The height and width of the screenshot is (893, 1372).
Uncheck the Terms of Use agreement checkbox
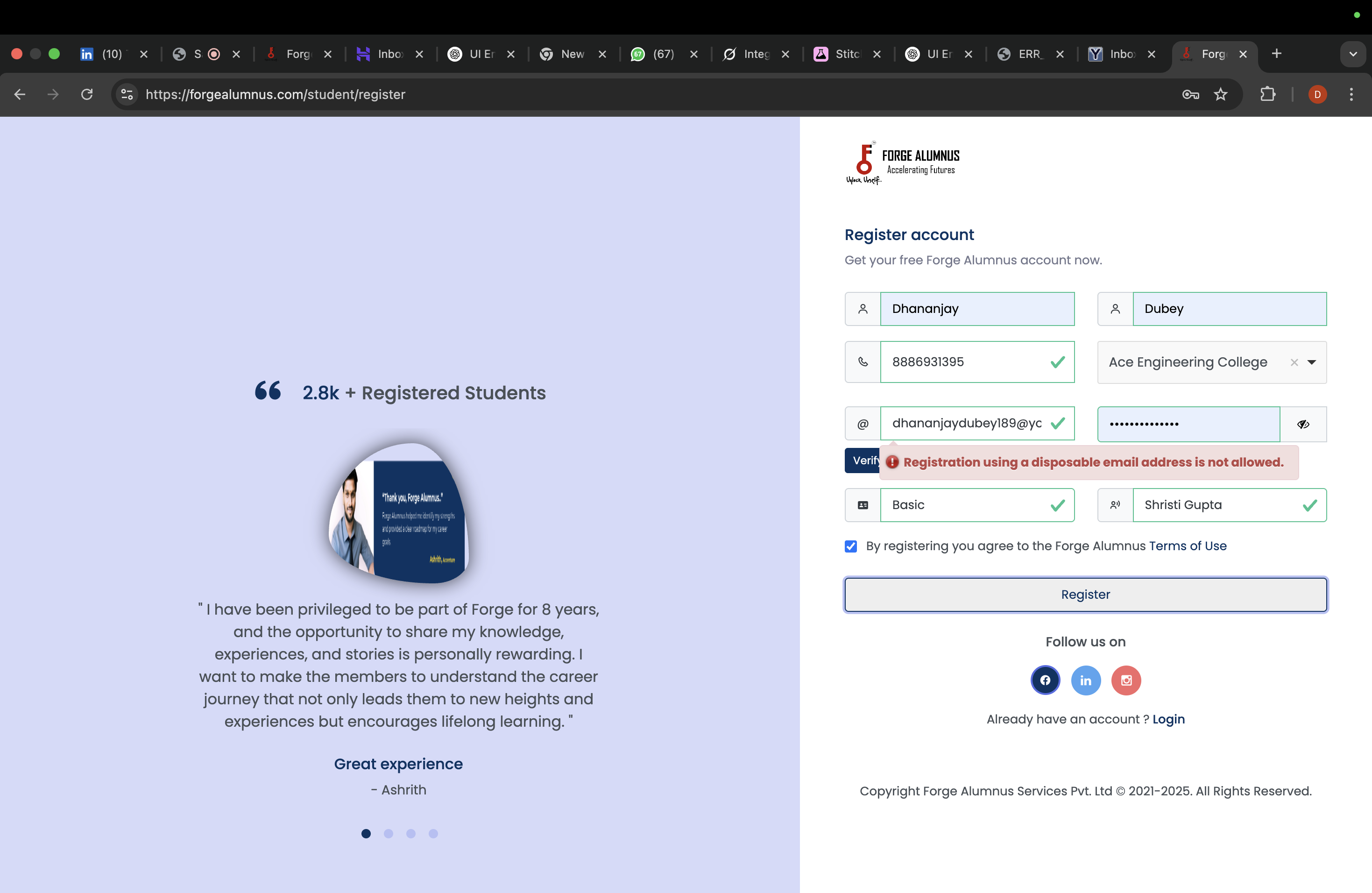[851, 546]
